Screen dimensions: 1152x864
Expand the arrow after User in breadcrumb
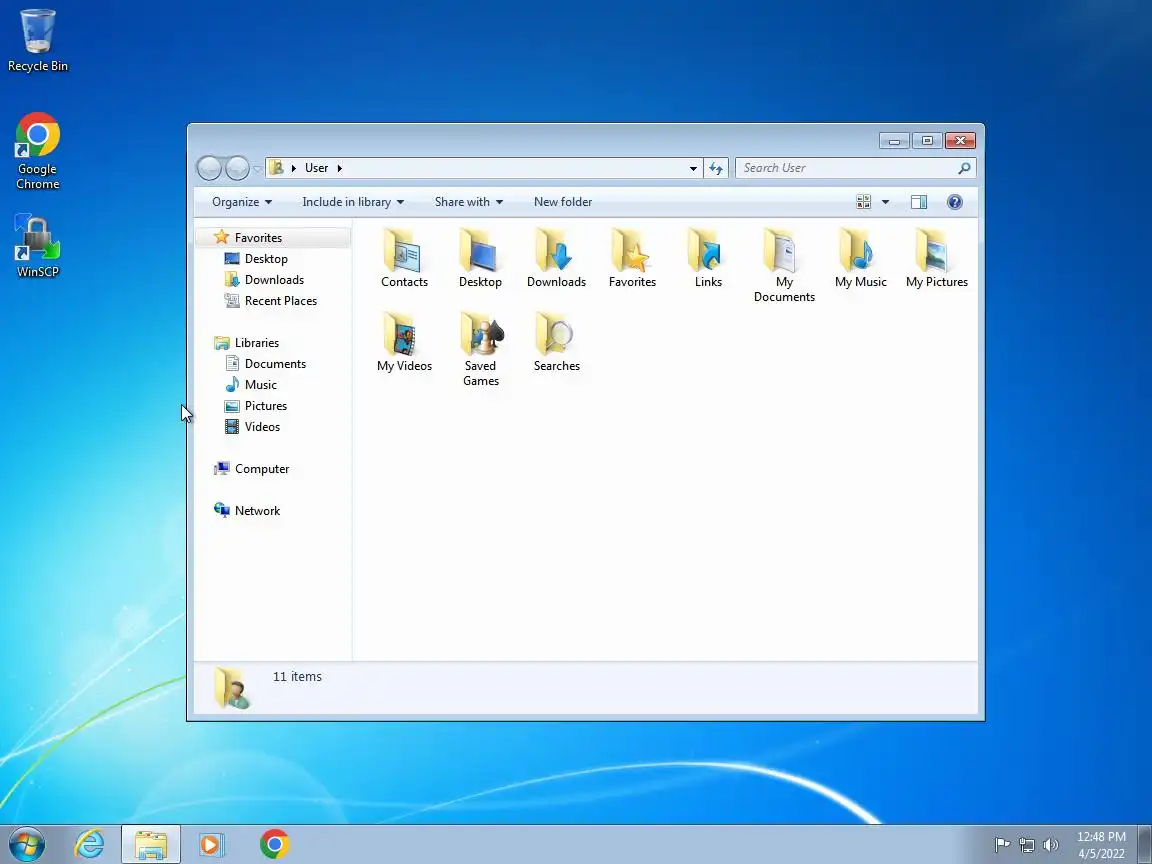point(339,168)
